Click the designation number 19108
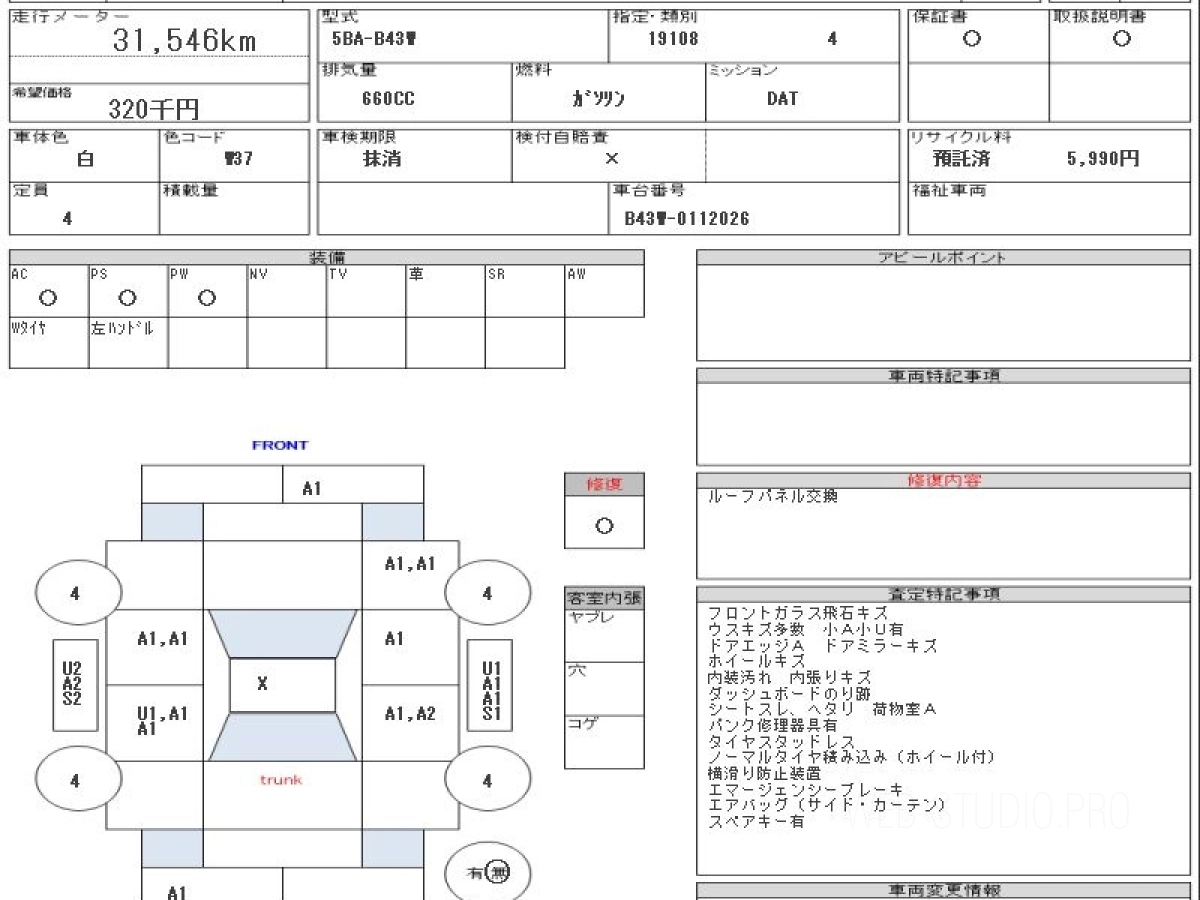 point(673,40)
